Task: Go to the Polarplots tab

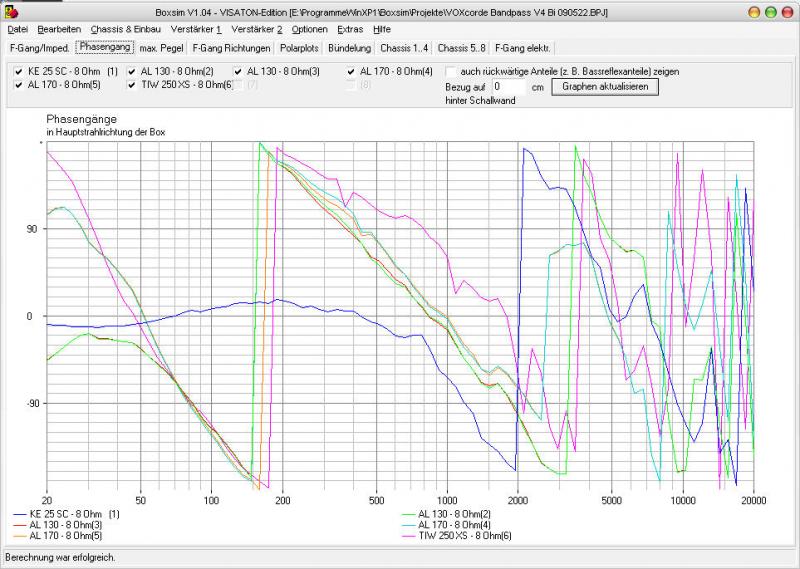Action: pos(300,48)
